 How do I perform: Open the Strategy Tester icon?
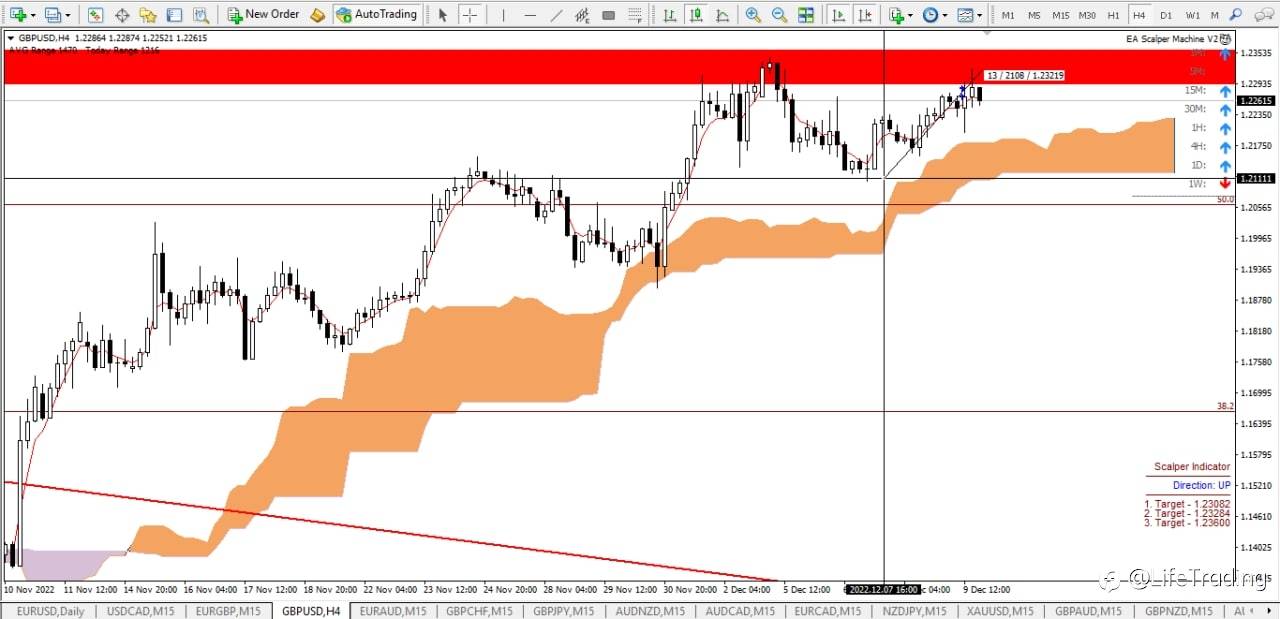pyautogui.click(x=201, y=15)
